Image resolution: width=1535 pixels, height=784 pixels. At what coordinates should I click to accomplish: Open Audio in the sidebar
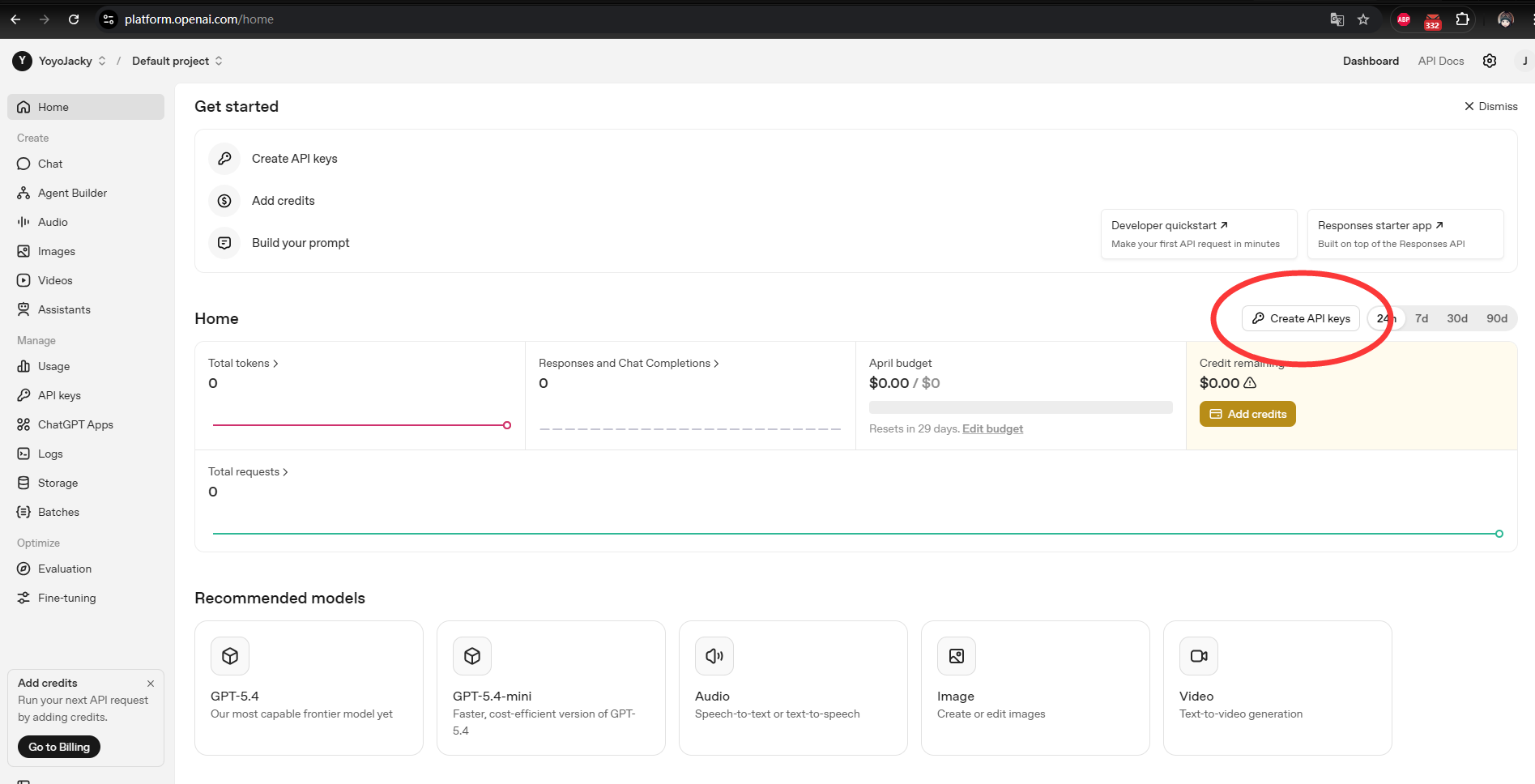[86, 222]
